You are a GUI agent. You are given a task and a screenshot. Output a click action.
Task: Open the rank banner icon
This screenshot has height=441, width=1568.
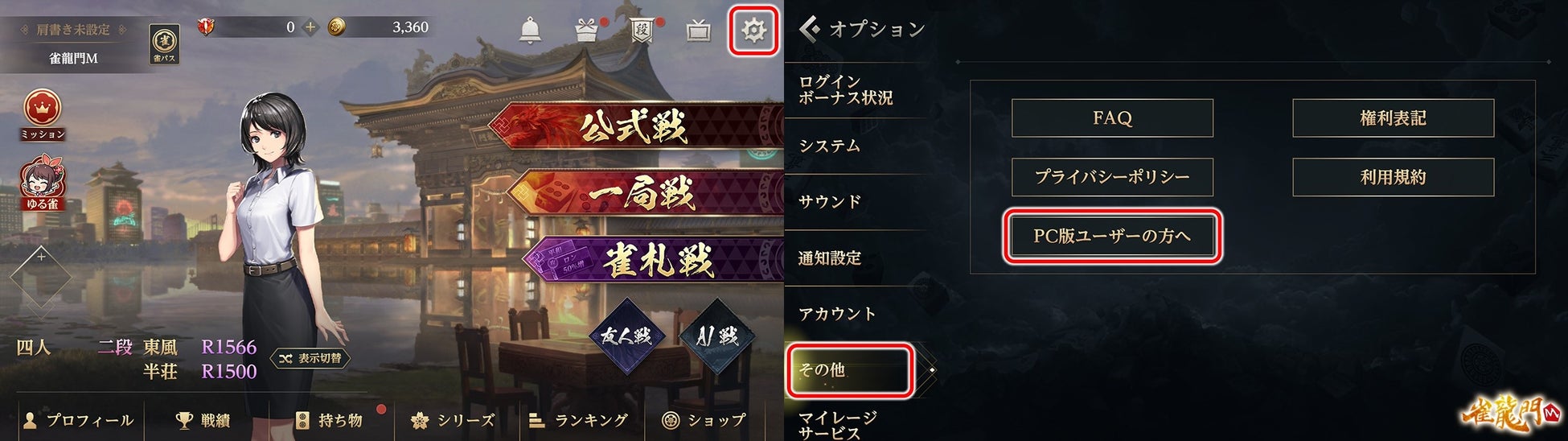point(642,31)
